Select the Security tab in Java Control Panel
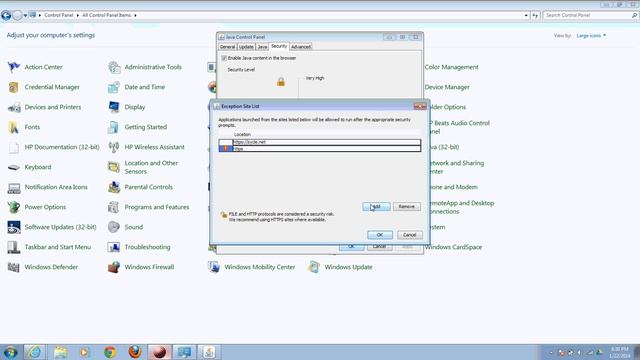Viewport: 640px width, 360px height. click(279, 46)
